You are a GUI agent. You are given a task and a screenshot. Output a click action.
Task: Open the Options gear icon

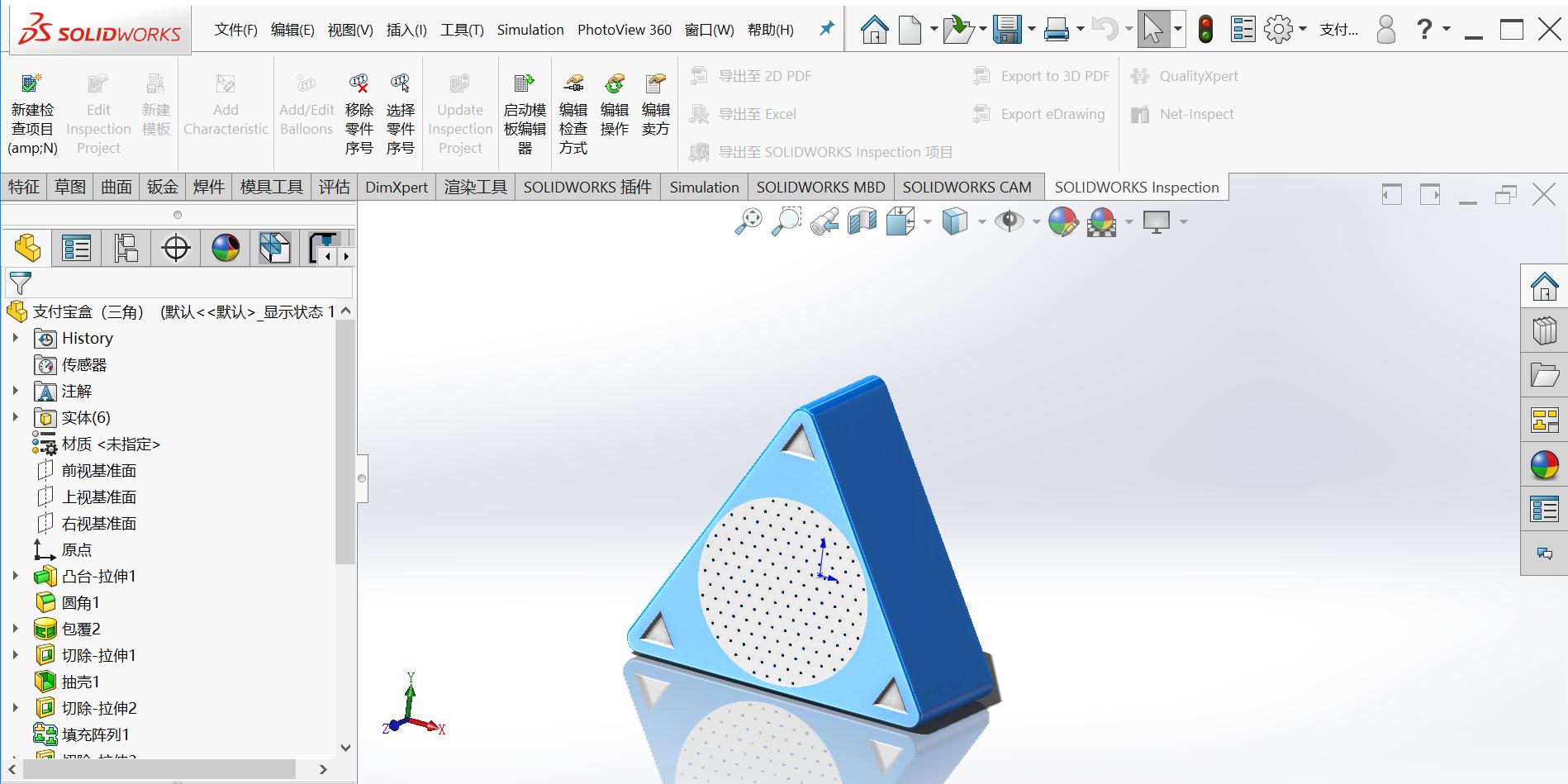pyautogui.click(x=1278, y=30)
